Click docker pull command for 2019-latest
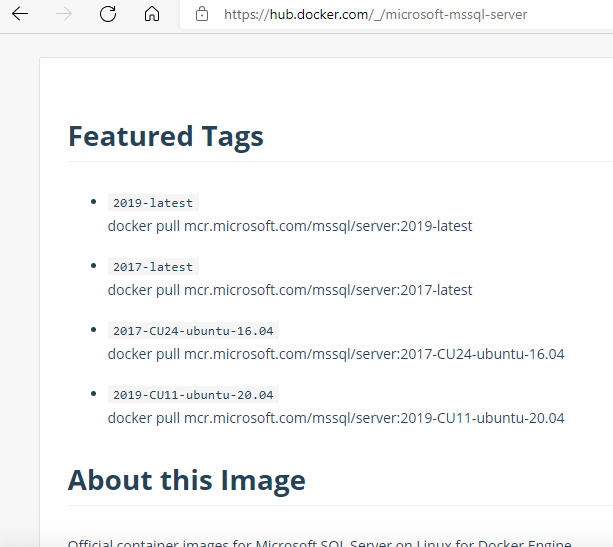Viewport: 613px width, 547px height. 290,226
